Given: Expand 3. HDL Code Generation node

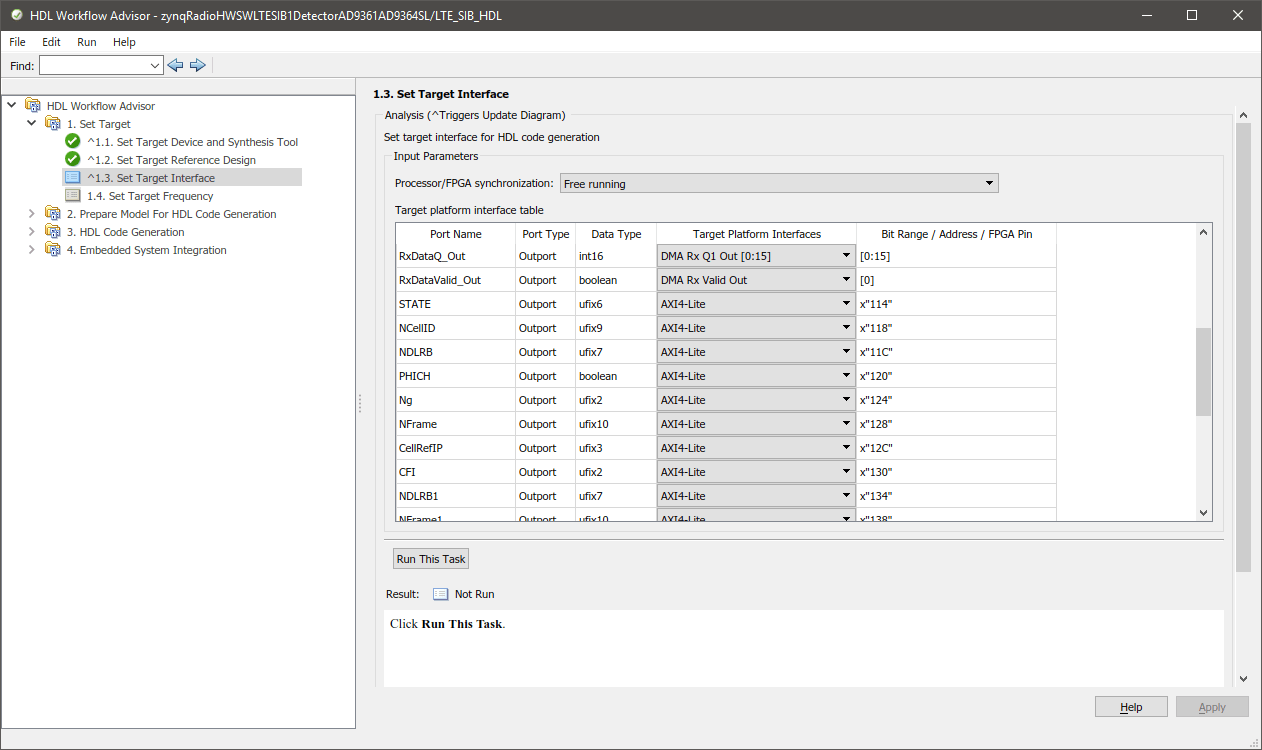Looking at the screenshot, I should click(32, 231).
